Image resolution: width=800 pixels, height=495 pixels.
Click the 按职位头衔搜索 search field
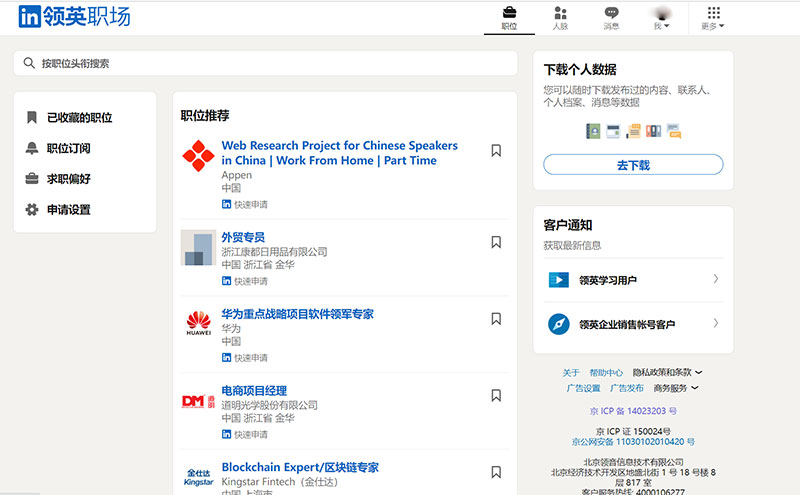tap(265, 63)
